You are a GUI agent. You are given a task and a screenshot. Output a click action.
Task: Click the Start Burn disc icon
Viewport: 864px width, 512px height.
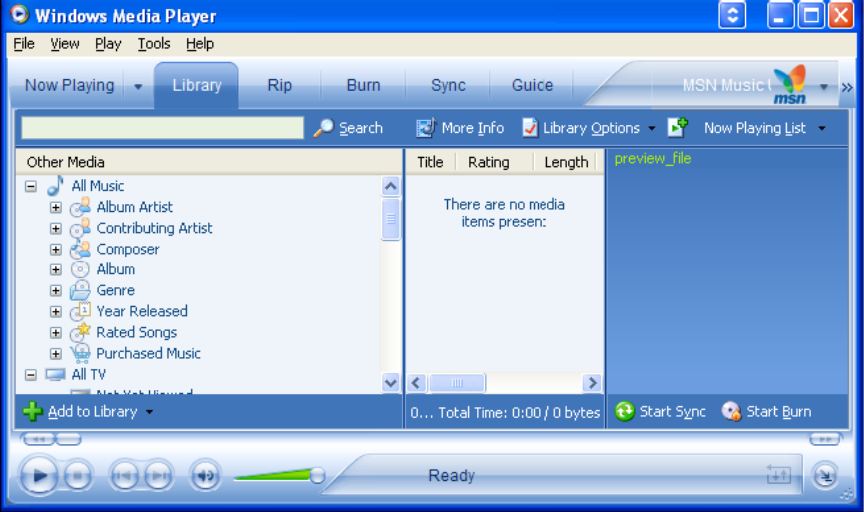pos(731,411)
